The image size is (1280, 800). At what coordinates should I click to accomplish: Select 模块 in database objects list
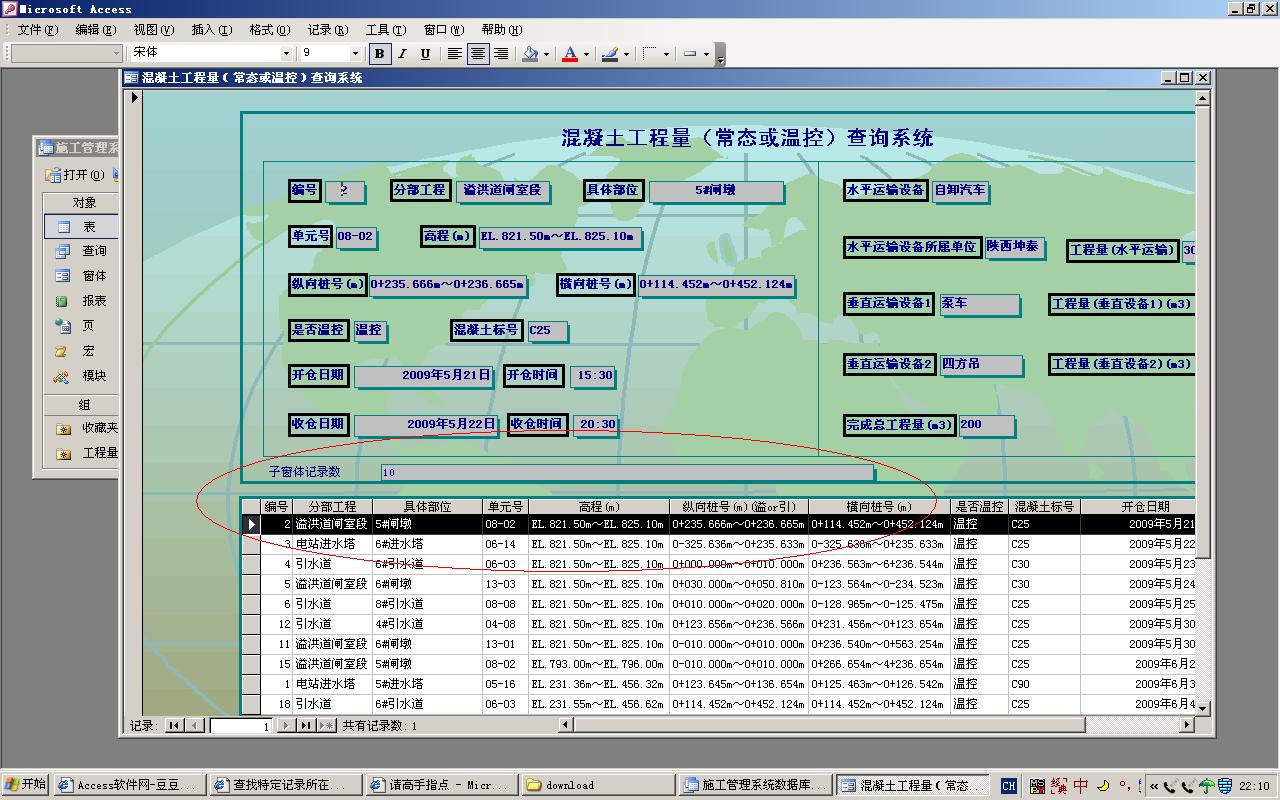(x=81, y=376)
